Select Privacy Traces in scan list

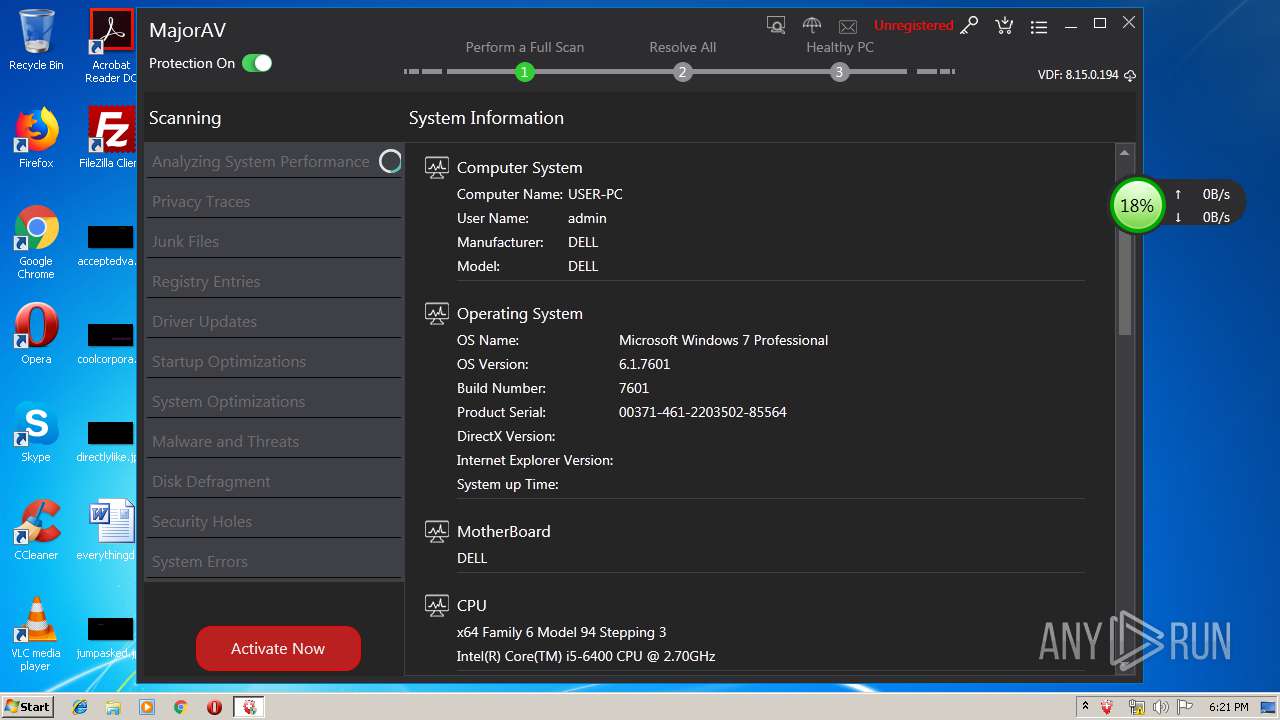tap(274, 201)
